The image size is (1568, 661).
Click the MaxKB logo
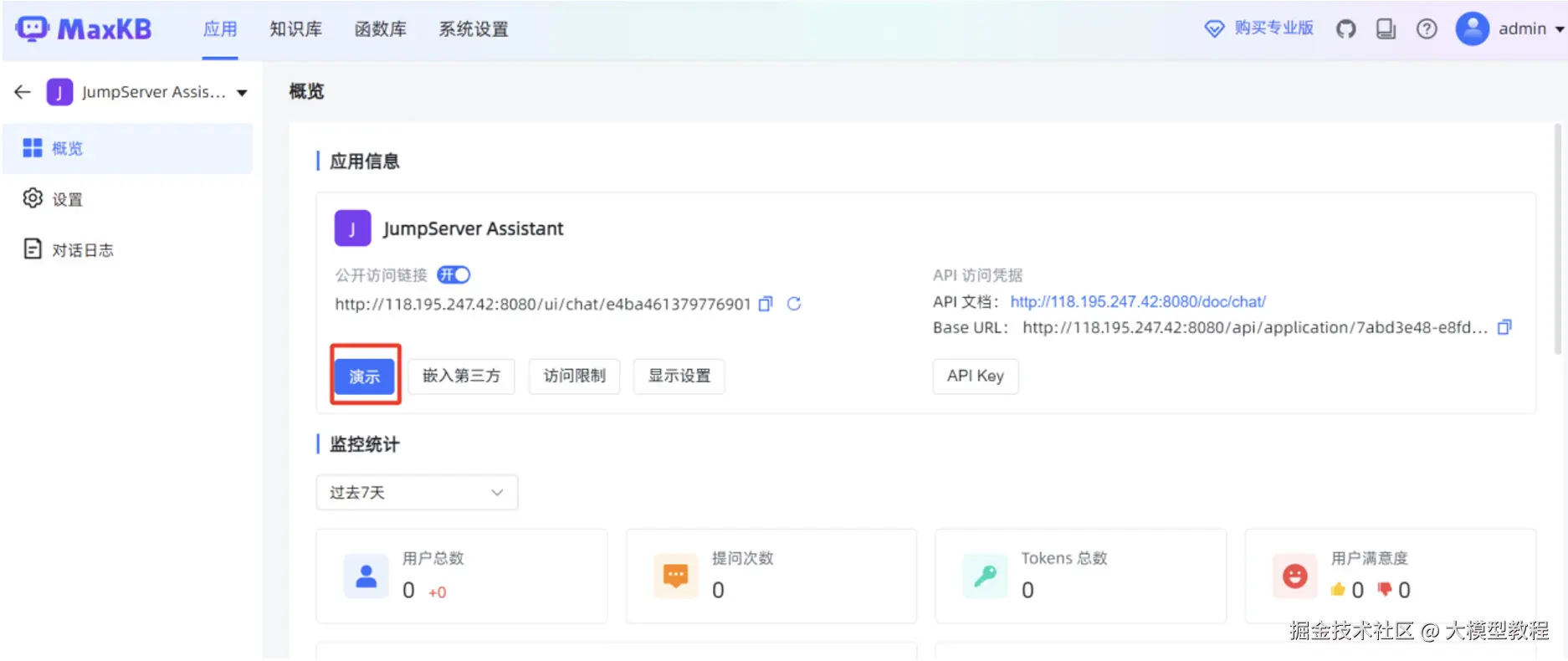[x=84, y=29]
